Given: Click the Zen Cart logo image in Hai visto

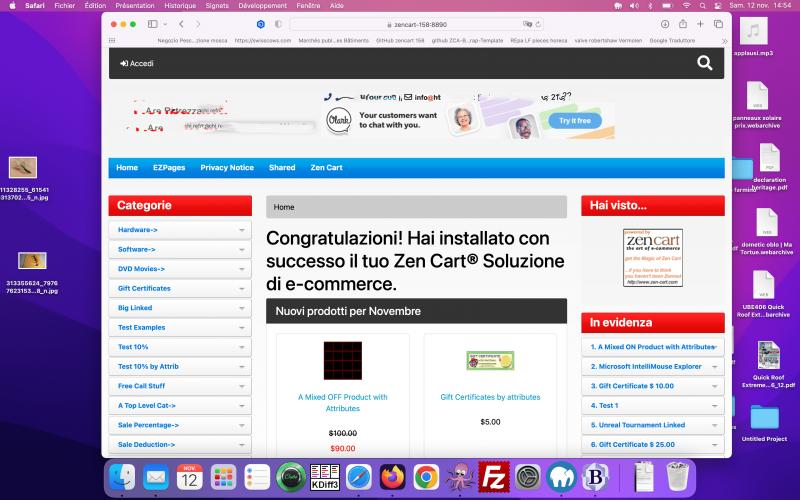Looking at the screenshot, I should pos(653,258).
